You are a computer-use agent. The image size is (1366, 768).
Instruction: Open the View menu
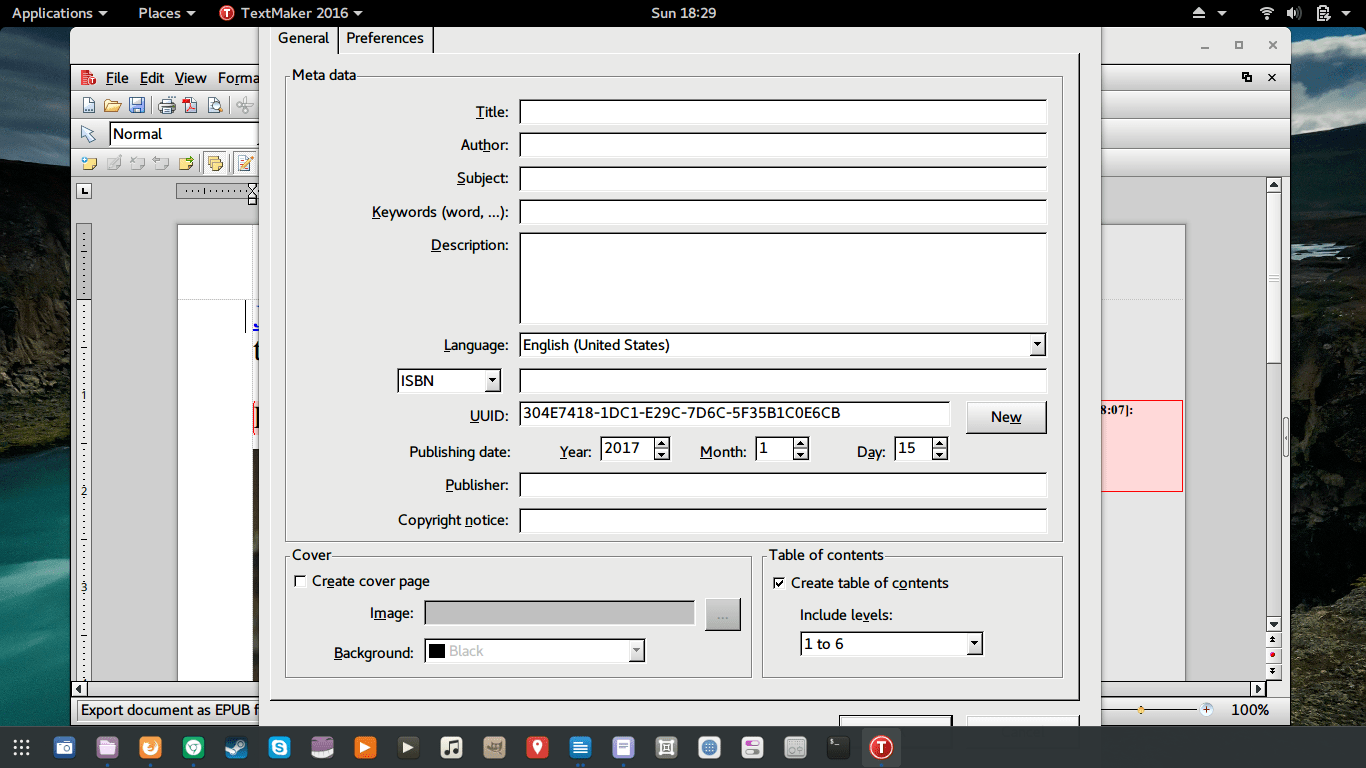190,78
